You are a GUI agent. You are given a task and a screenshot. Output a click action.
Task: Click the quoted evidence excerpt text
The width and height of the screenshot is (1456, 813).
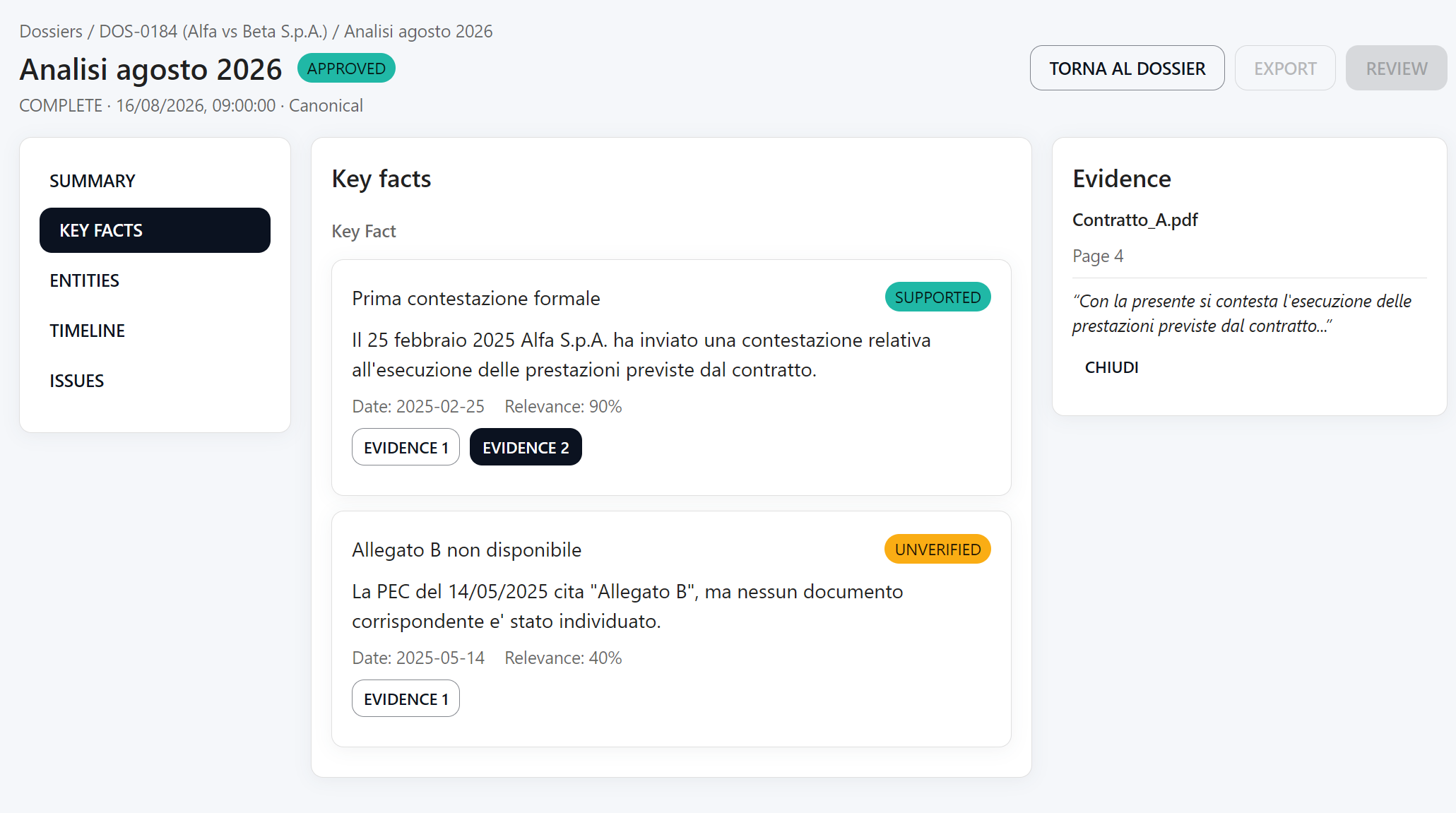coord(1241,314)
